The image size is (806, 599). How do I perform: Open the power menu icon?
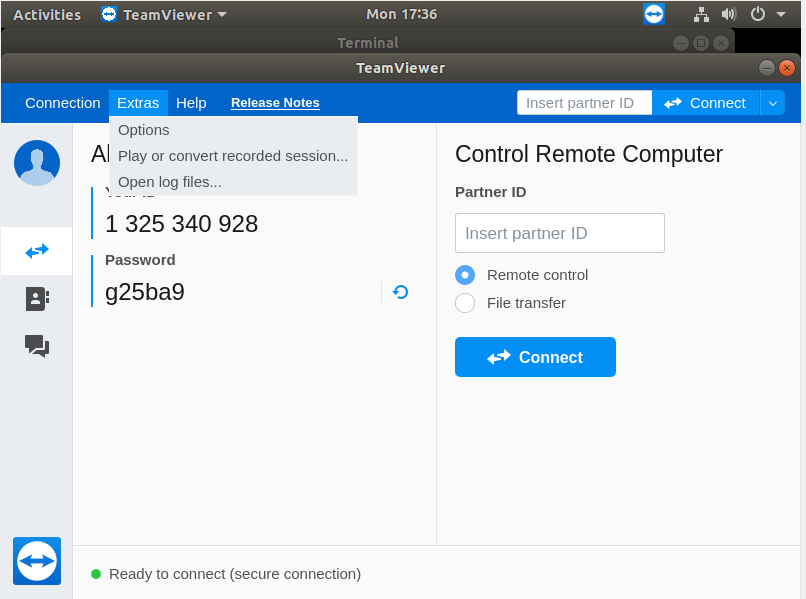coord(758,14)
